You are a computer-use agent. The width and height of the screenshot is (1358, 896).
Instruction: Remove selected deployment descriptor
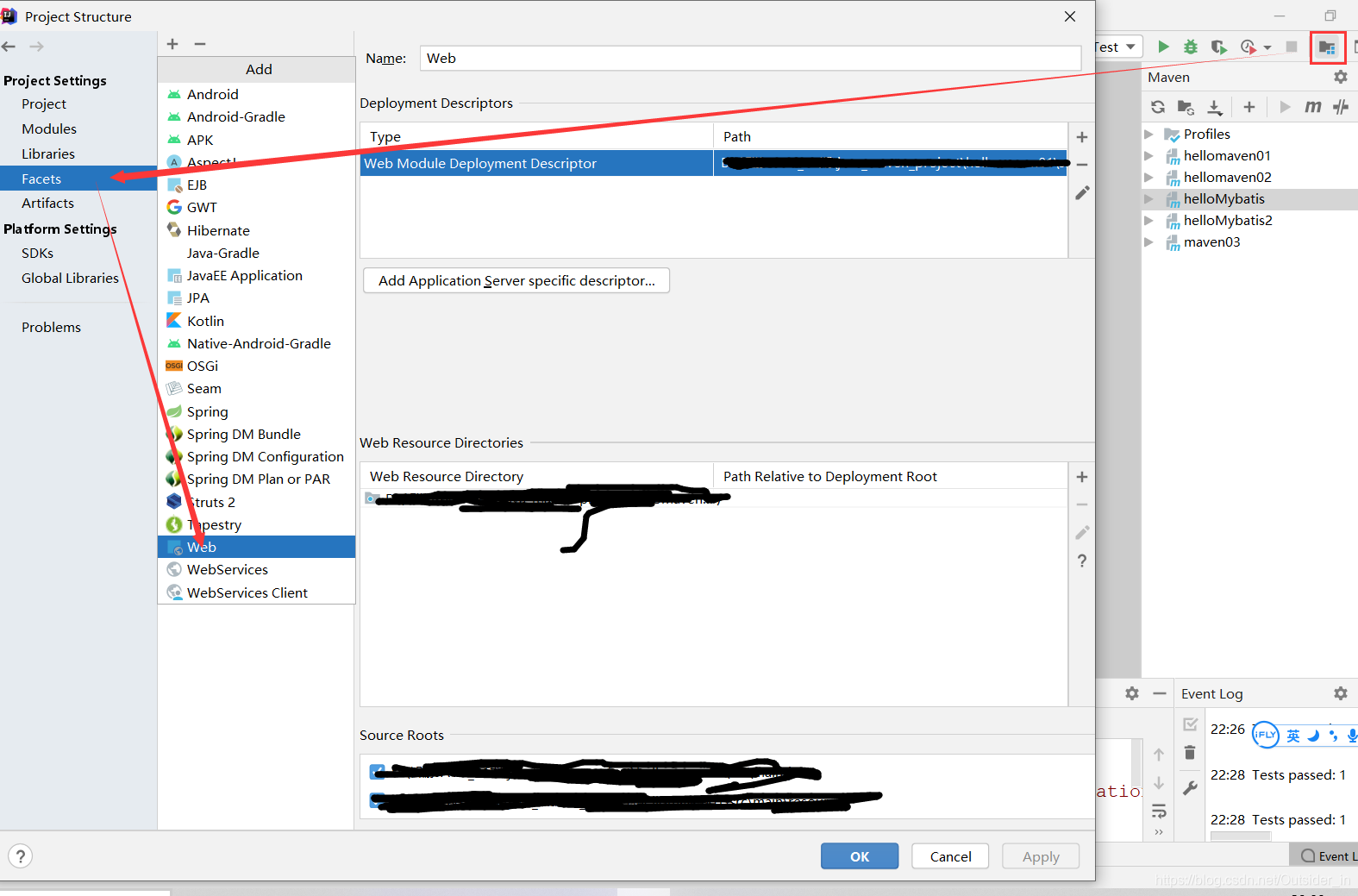1082,165
